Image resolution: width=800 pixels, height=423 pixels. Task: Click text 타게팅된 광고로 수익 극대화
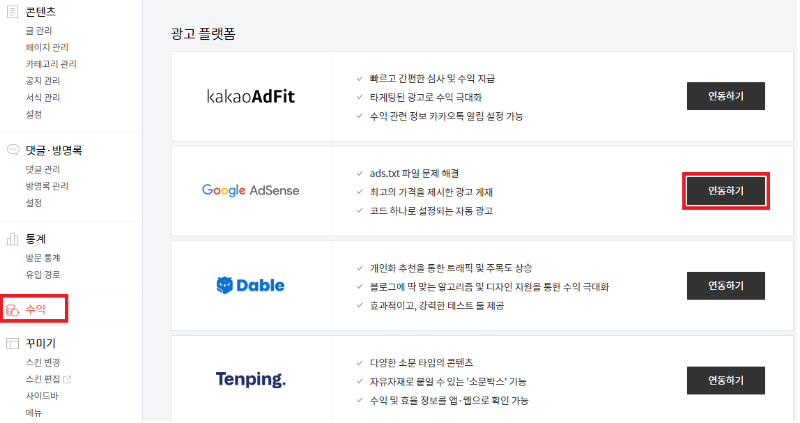pos(426,97)
